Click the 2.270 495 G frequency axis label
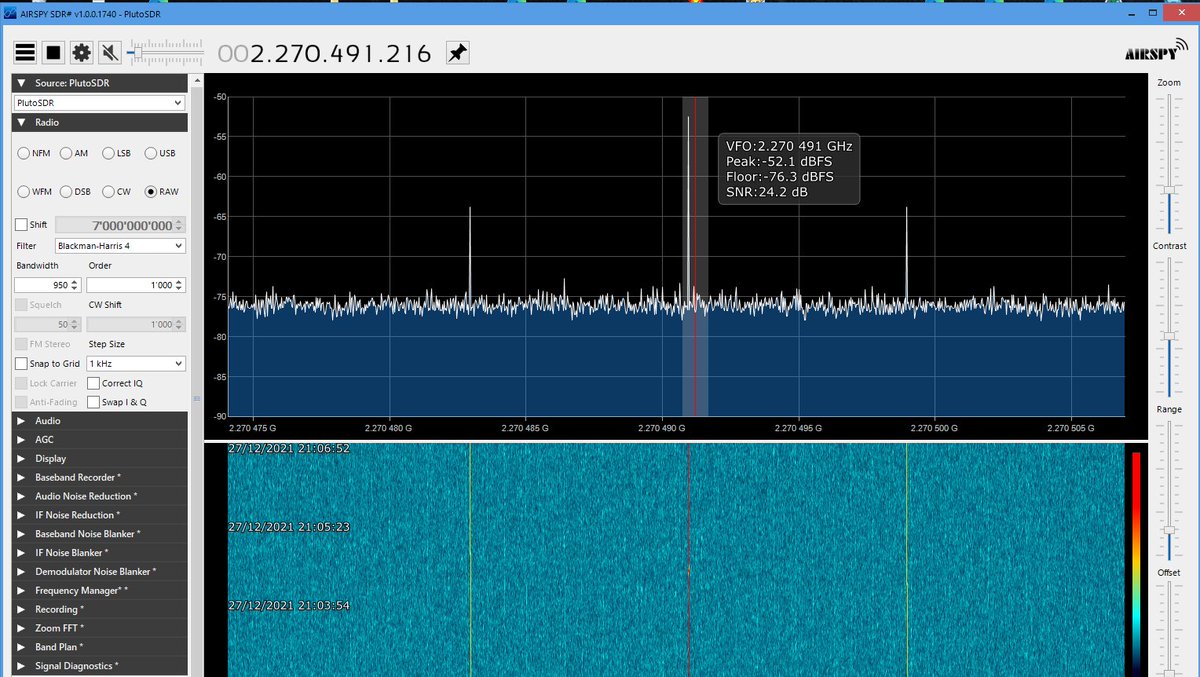This screenshot has height=677, width=1200. (798, 427)
